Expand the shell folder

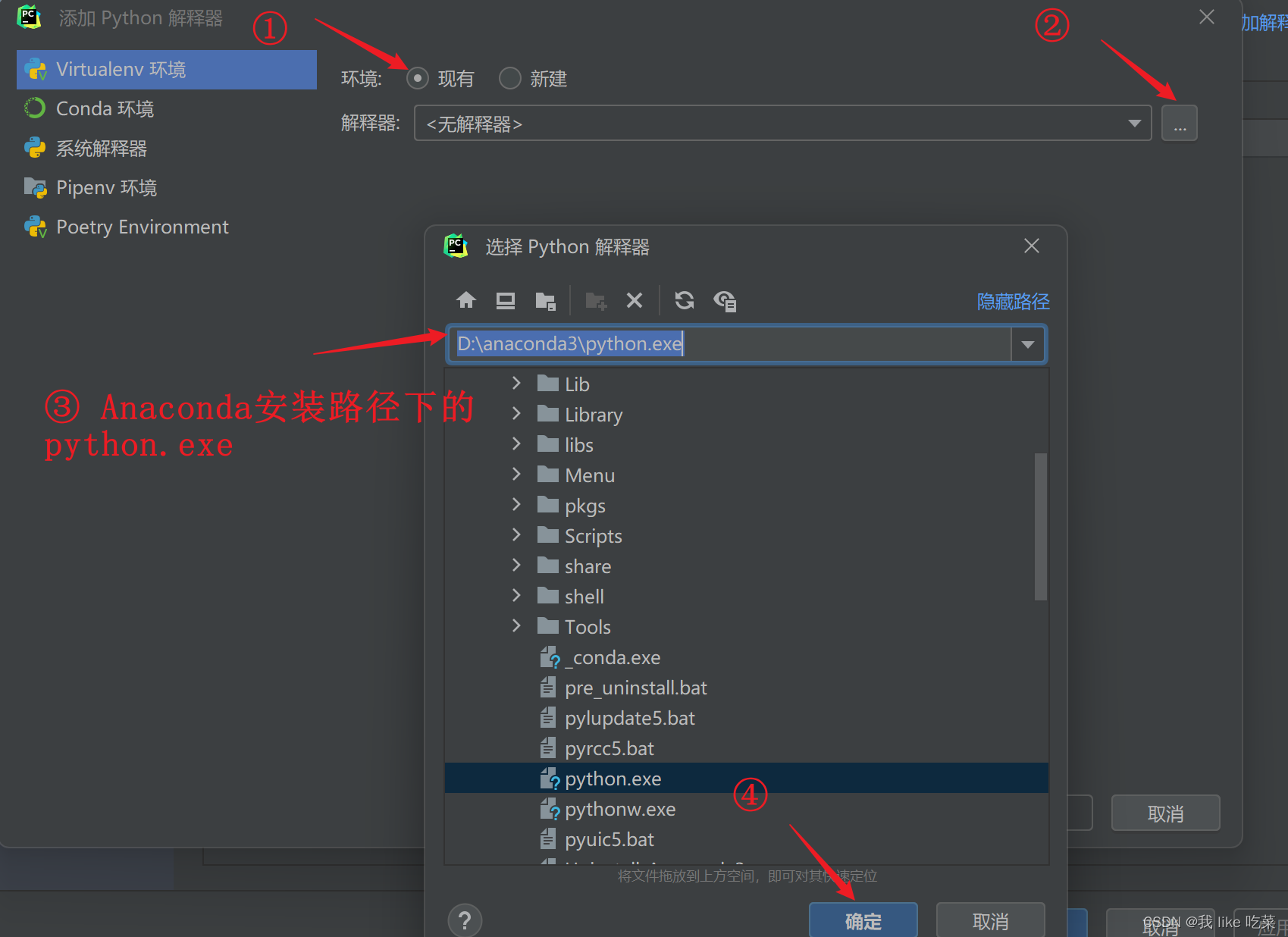point(516,595)
